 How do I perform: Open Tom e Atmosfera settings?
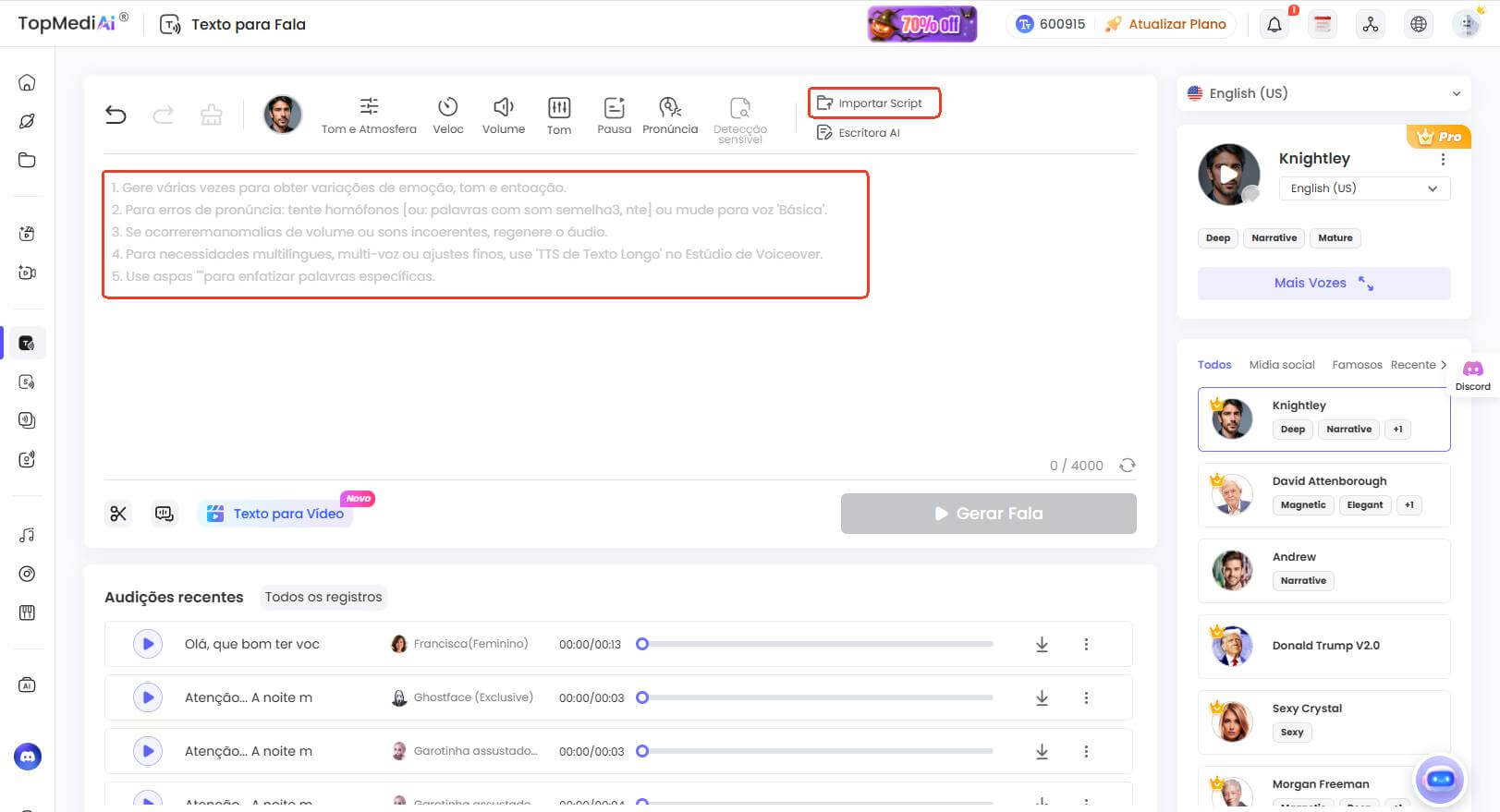[x=369, y=115]
